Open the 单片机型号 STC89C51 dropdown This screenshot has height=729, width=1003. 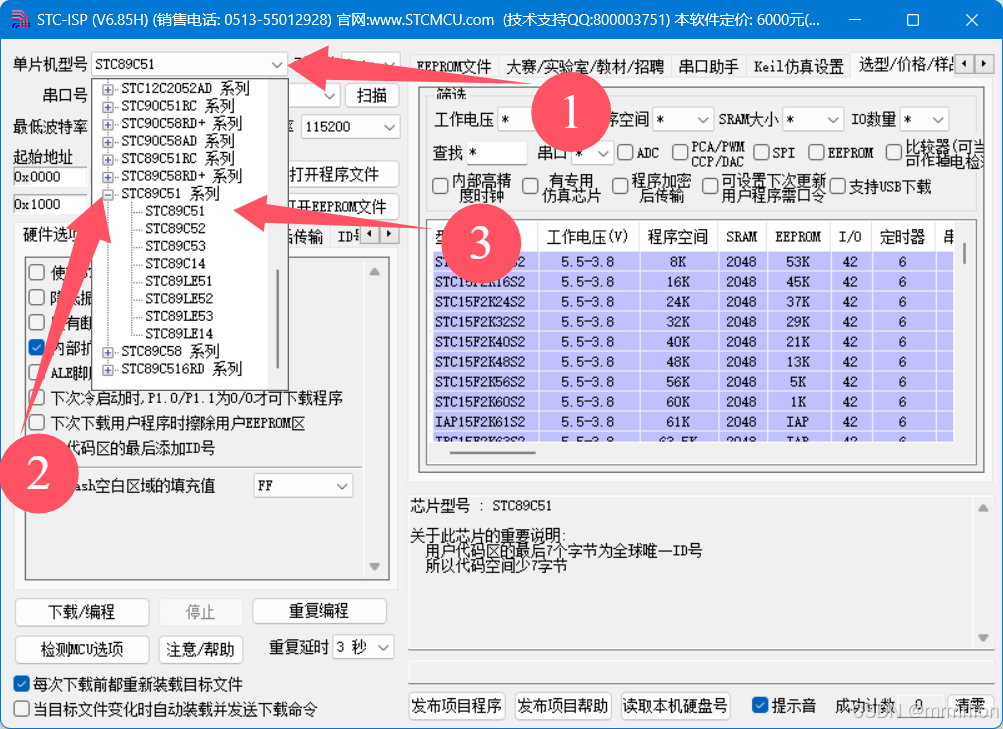(276, 65)
